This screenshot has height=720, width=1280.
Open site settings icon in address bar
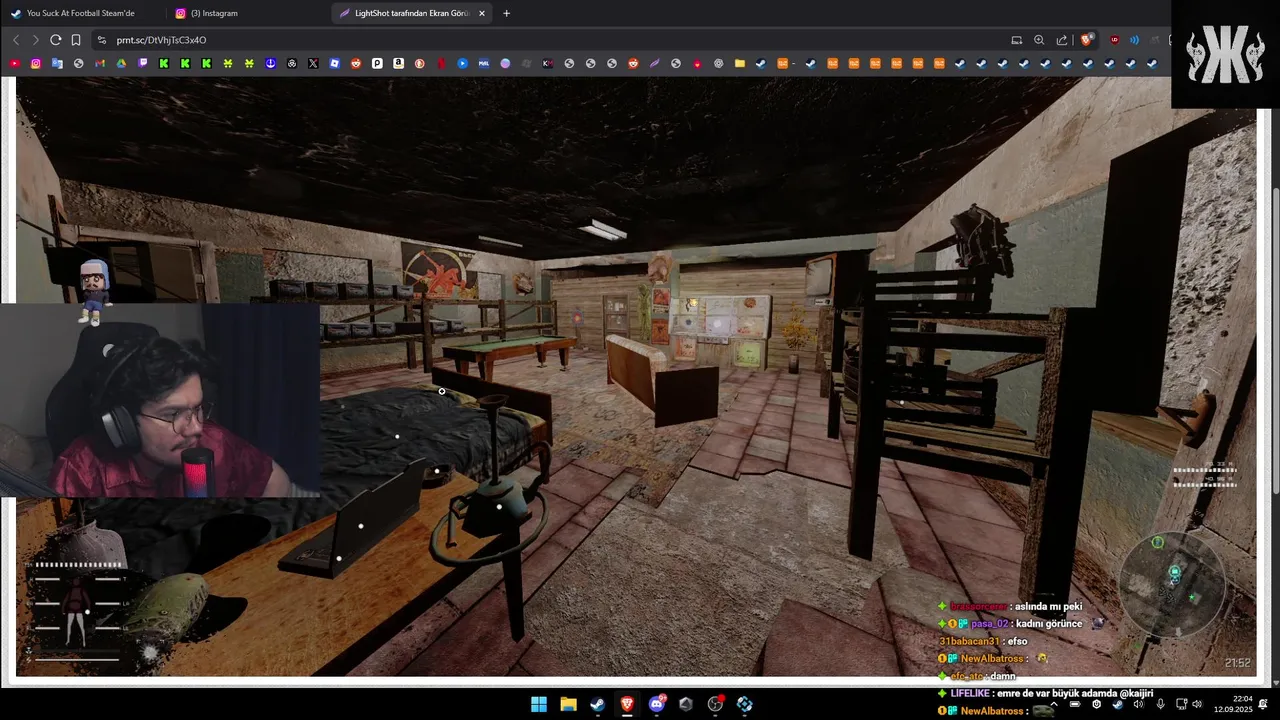click(x=101, y=40)
